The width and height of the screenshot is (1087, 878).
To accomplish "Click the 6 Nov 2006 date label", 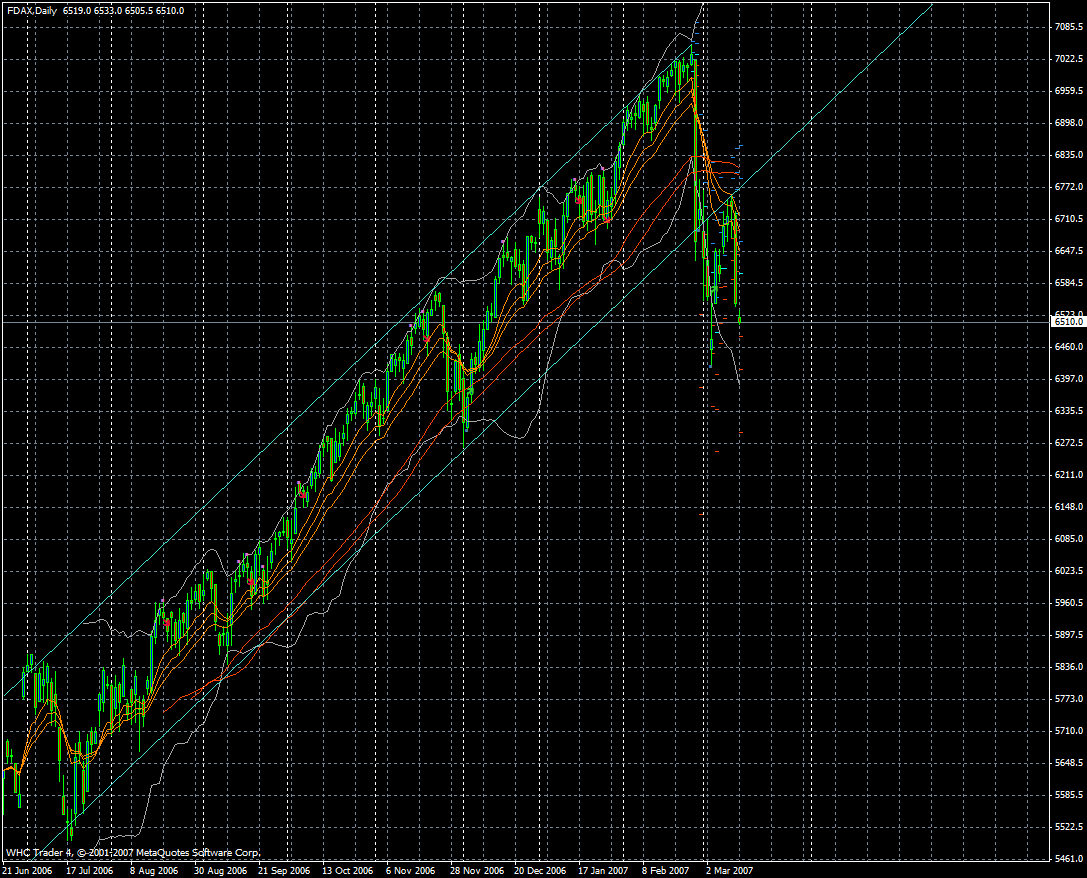I will tap(410, 871).
